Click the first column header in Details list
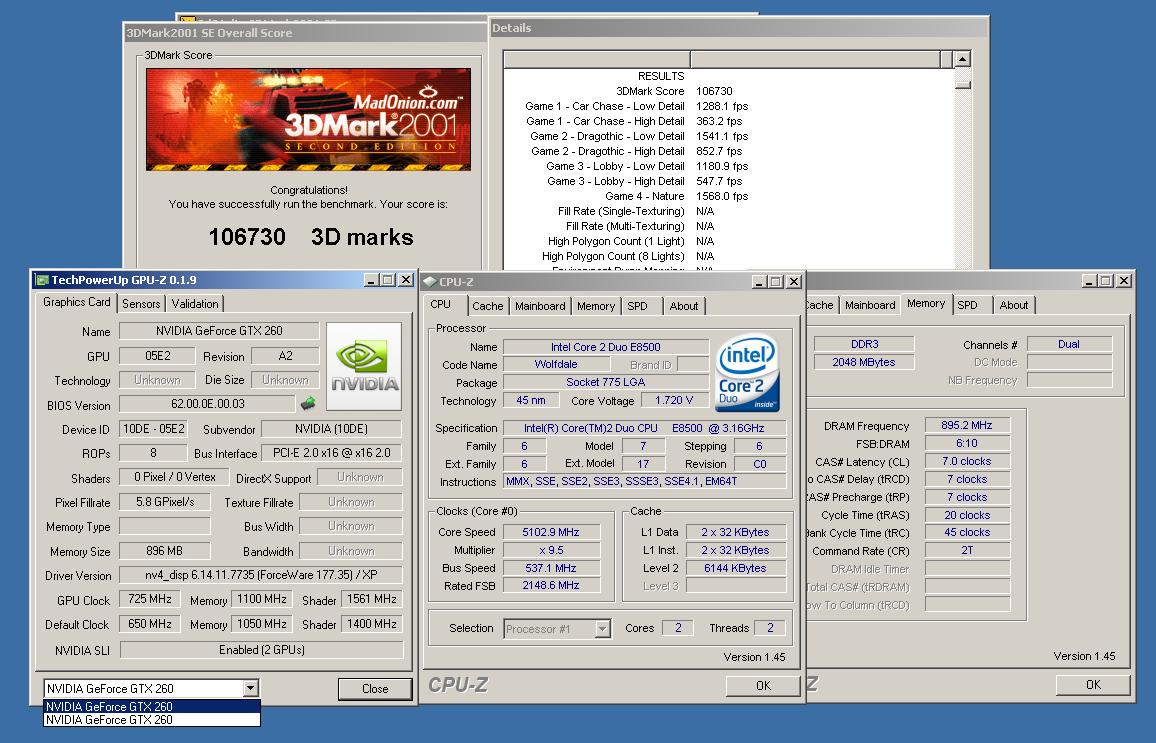 click(596, 59)
